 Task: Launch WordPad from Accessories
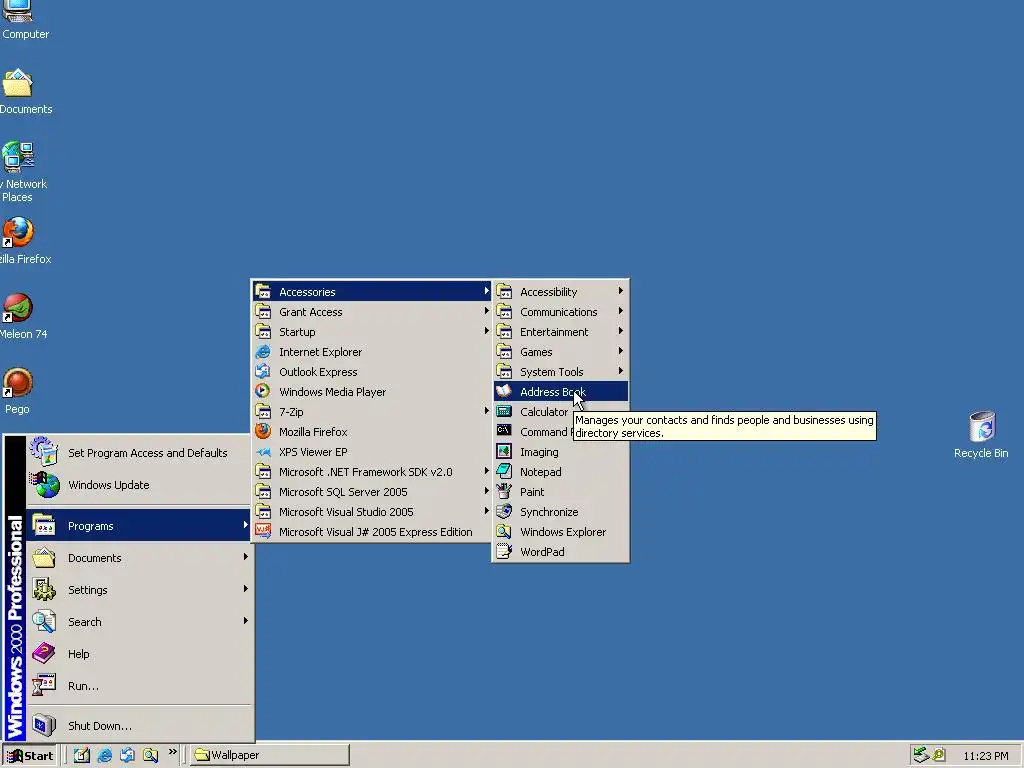tap(561, 552)
